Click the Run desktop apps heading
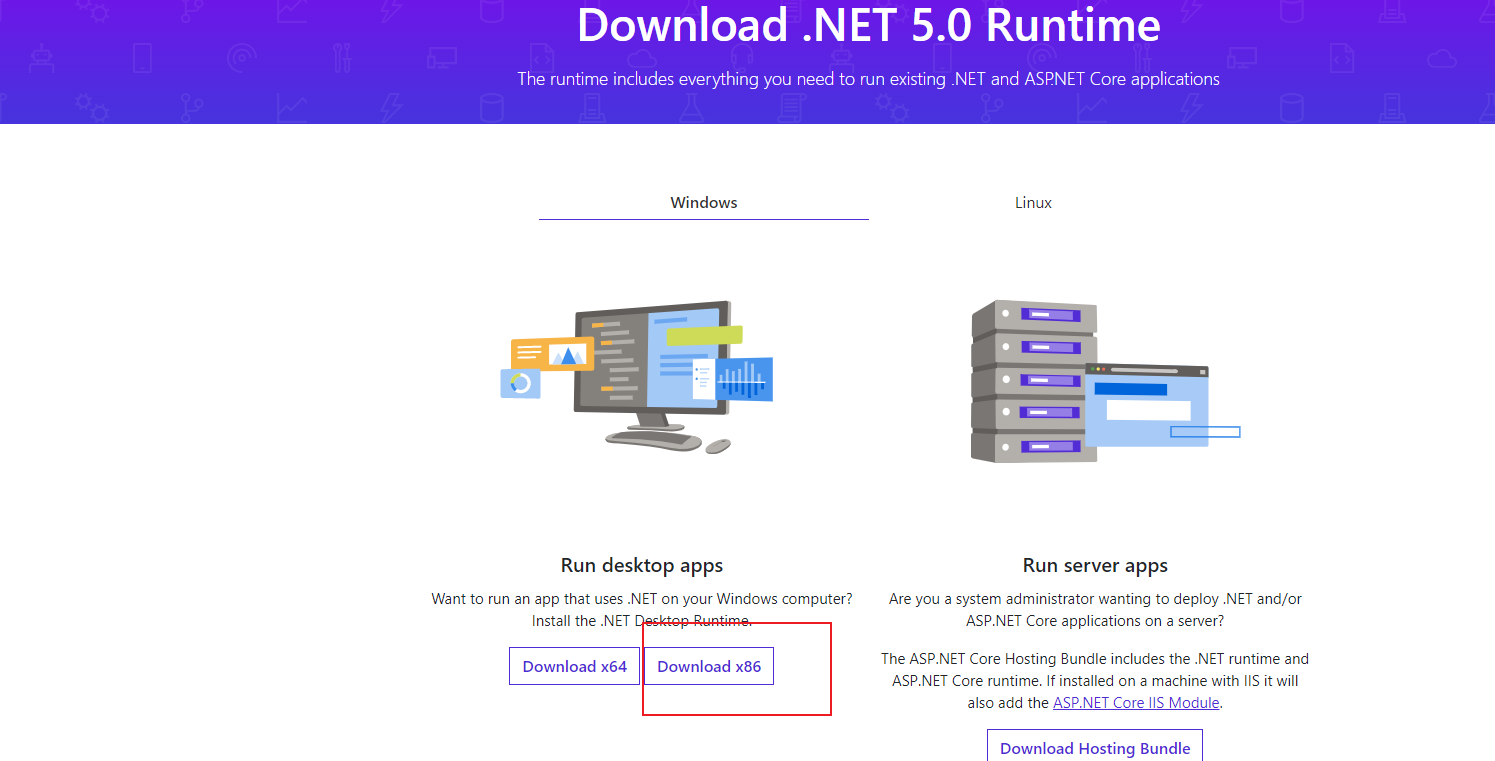The image size is (1495, 761). [642, 565]
